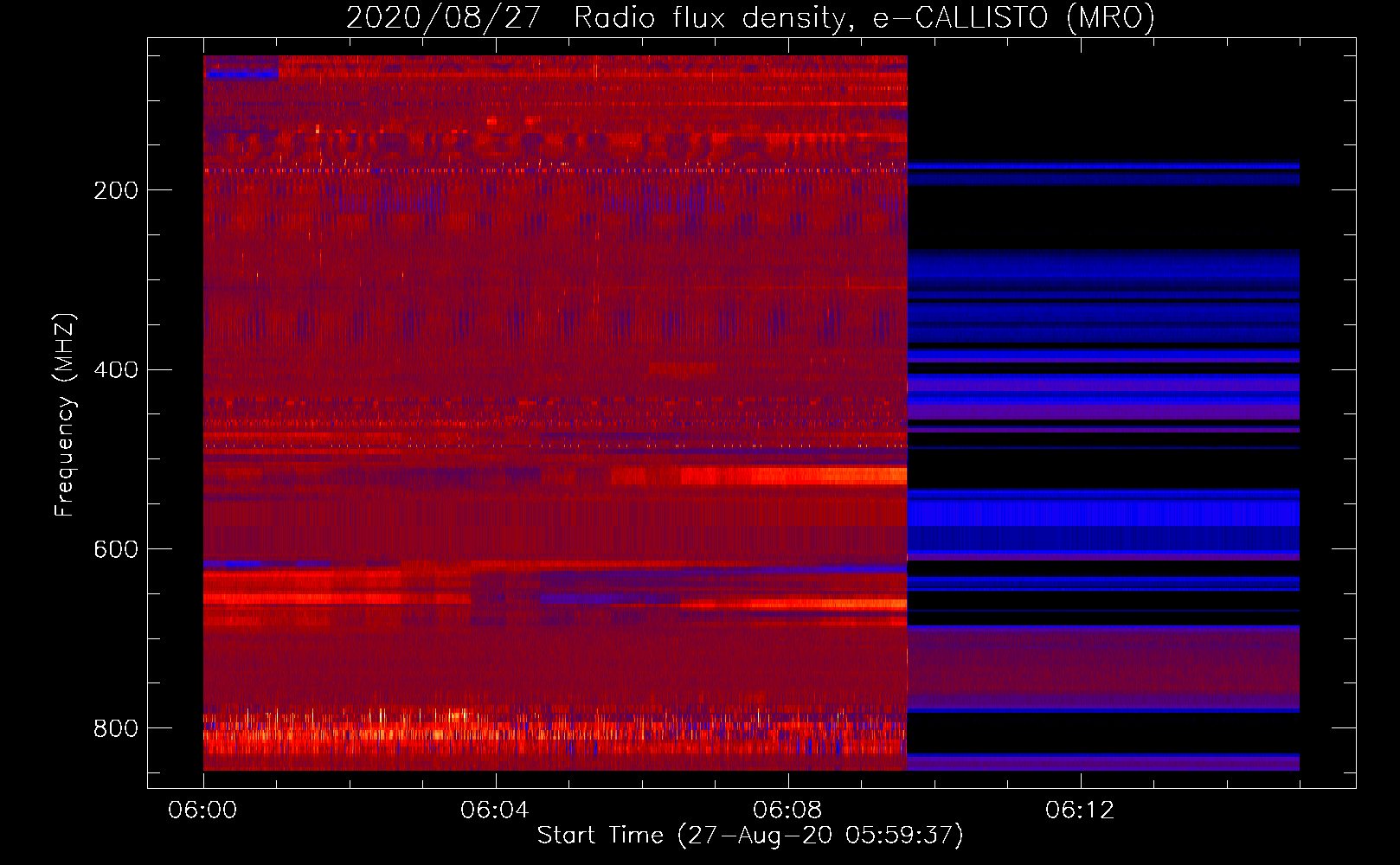Click the 200 frequency tick label
The image size is (1400, 865).
click(x=116, y=190)
